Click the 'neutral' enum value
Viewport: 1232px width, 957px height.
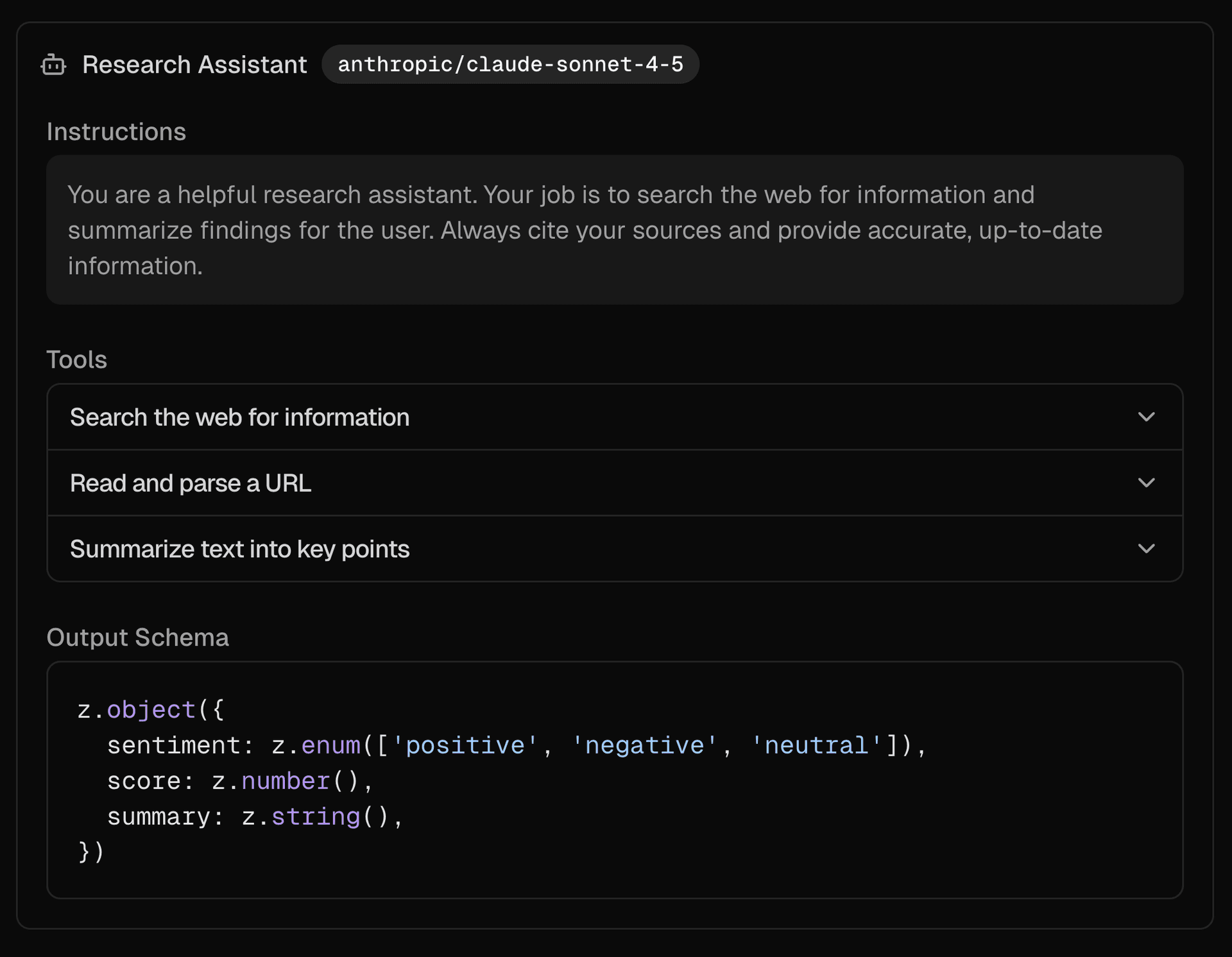(x=816, y=745)
